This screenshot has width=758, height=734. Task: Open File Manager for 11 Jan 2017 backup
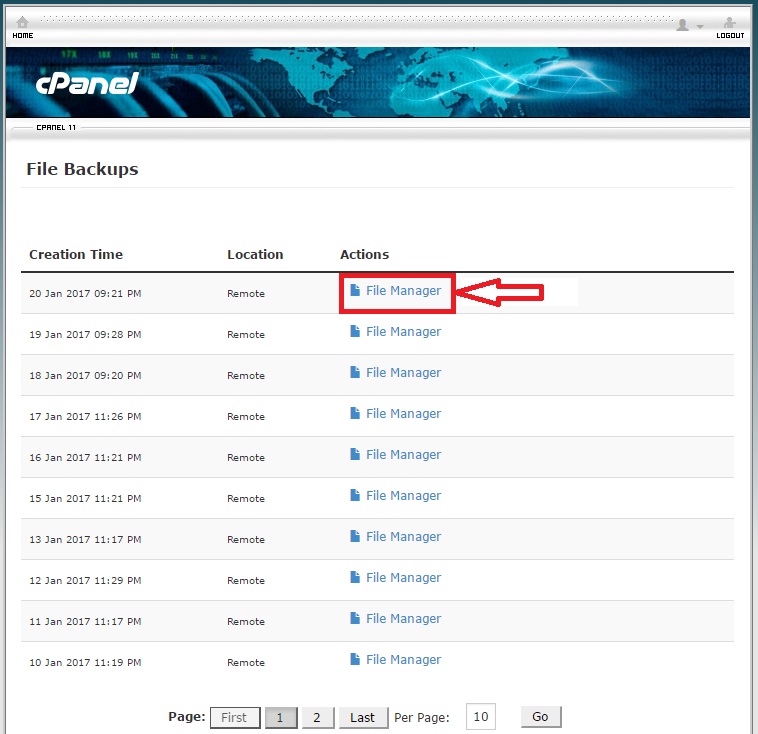click(395, 619)
